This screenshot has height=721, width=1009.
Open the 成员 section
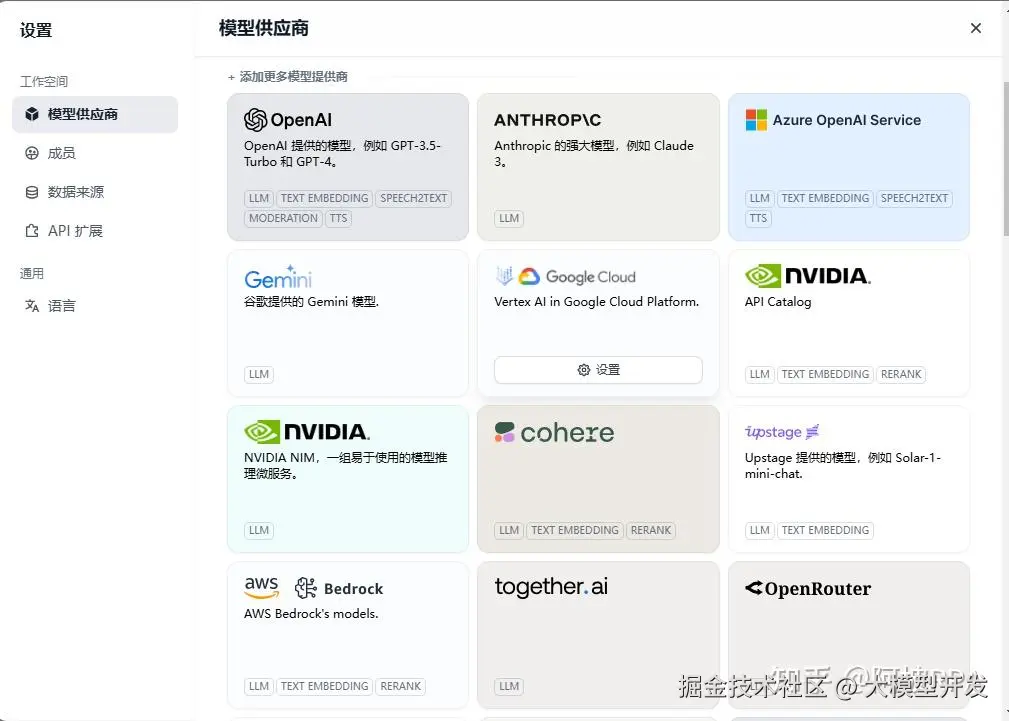tap(95, 153)
